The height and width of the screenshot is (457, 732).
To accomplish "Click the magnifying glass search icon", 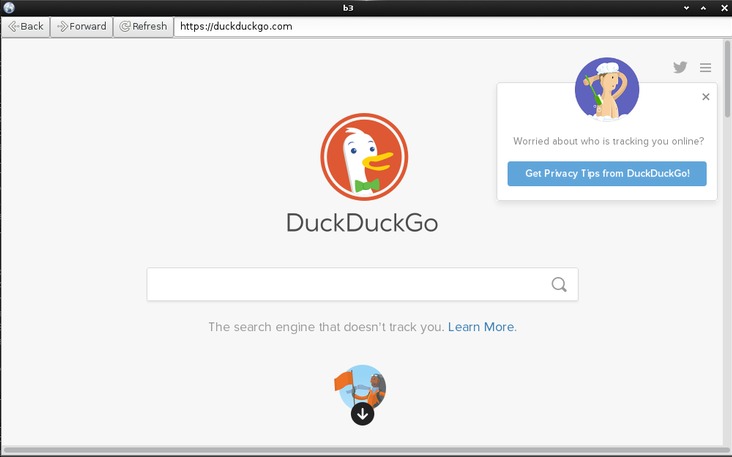I will [x=559, y=284].
